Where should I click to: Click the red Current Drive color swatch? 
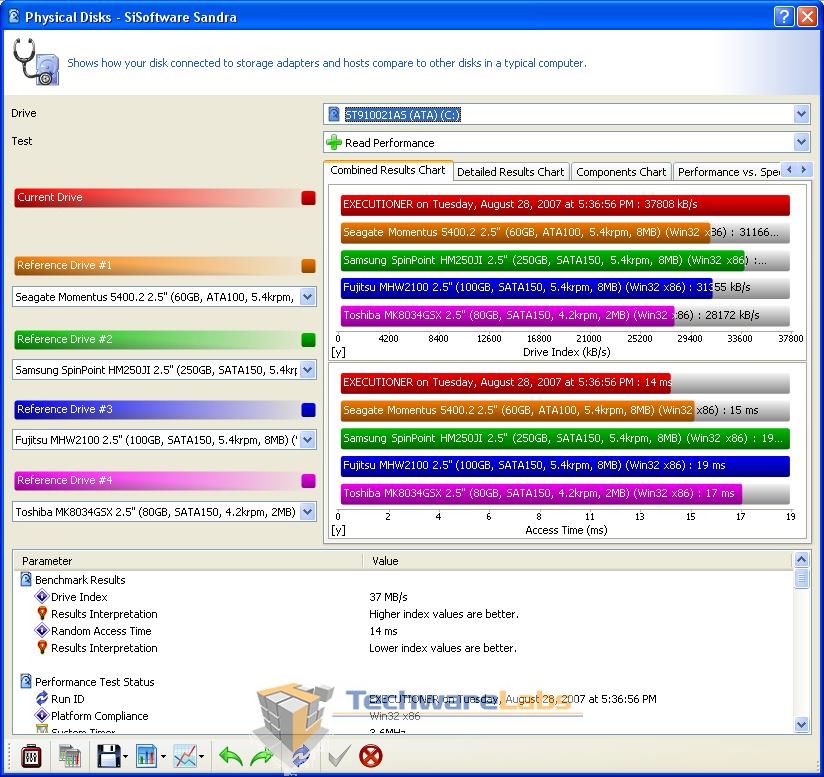(x=308, y=198)
